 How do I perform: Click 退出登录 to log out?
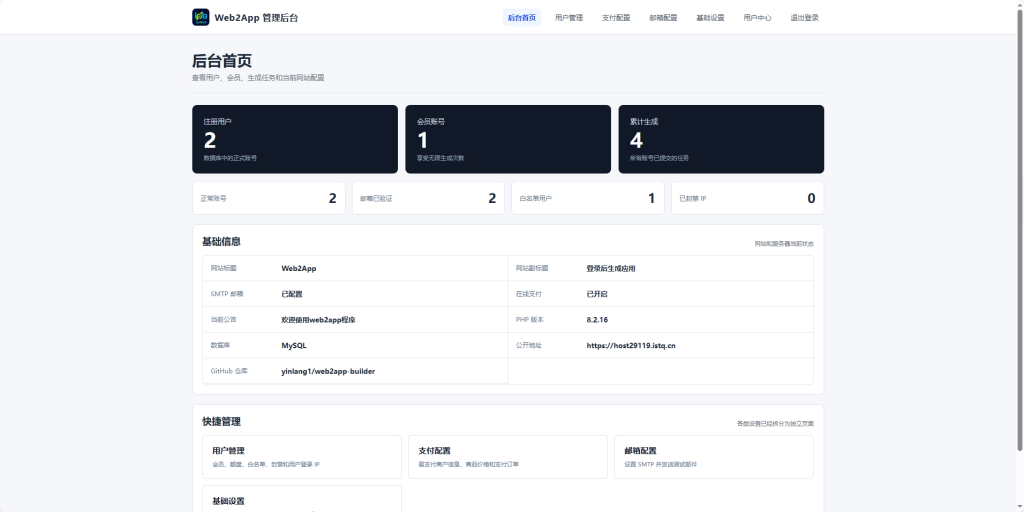804,18
